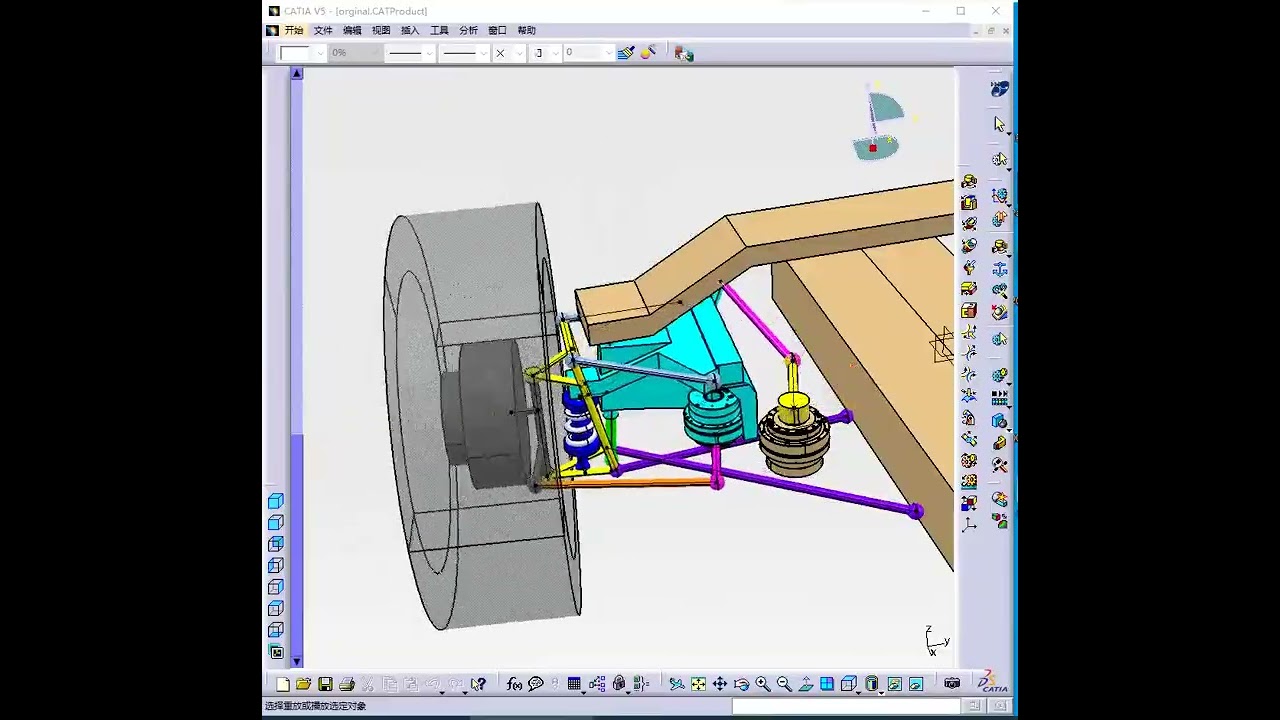Open the 工具 menu
This screenshot has width=1280, height=720.
[439, 31]
